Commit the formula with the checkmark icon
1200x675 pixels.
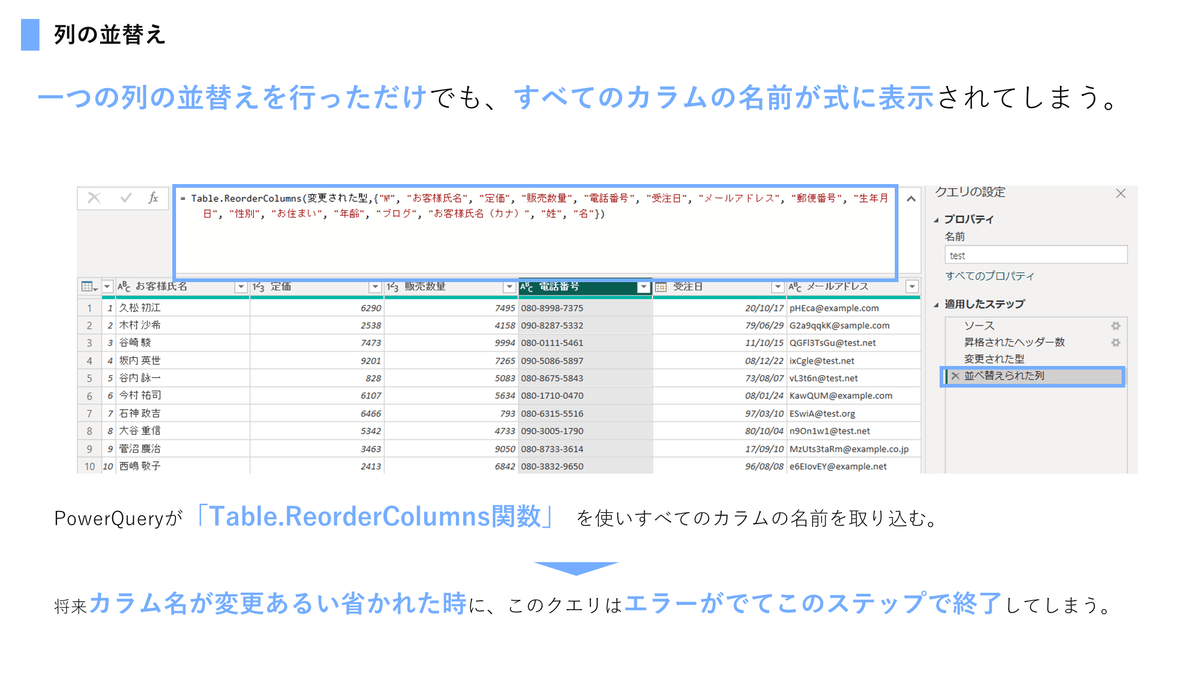click(125, 198)
